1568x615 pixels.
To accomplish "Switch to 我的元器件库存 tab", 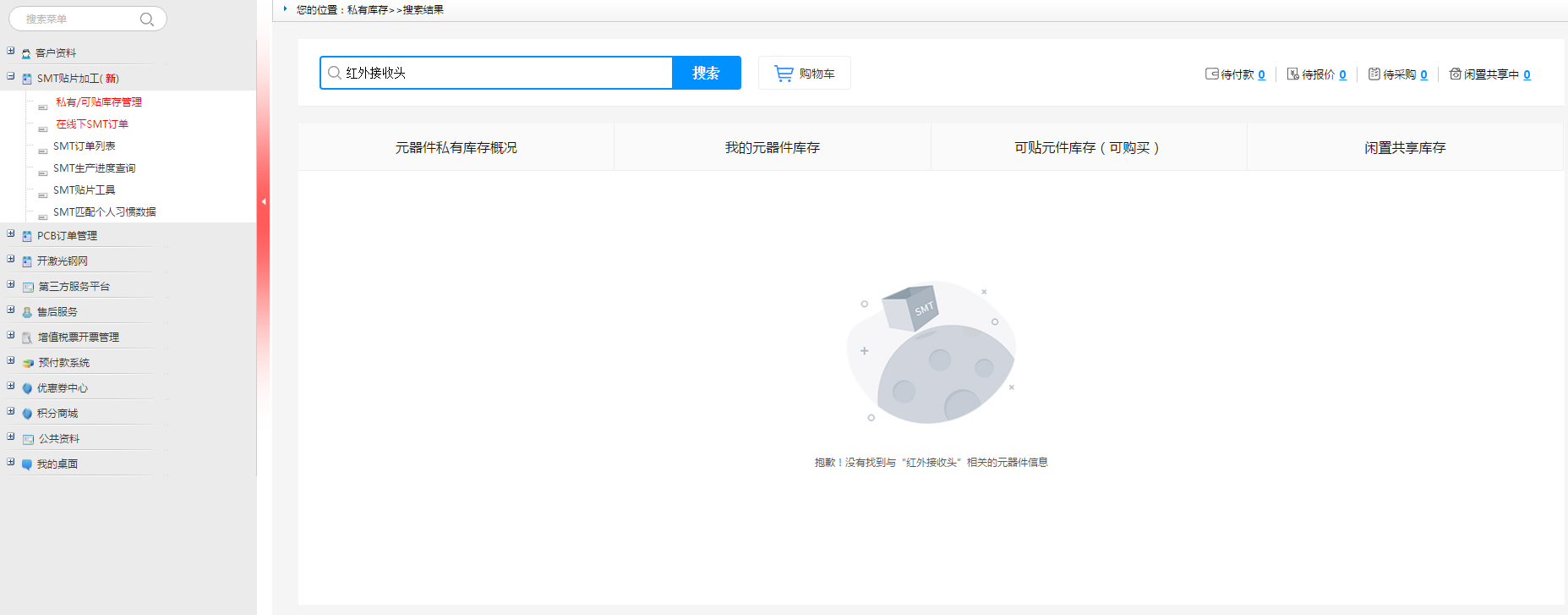I will (772, 147).
